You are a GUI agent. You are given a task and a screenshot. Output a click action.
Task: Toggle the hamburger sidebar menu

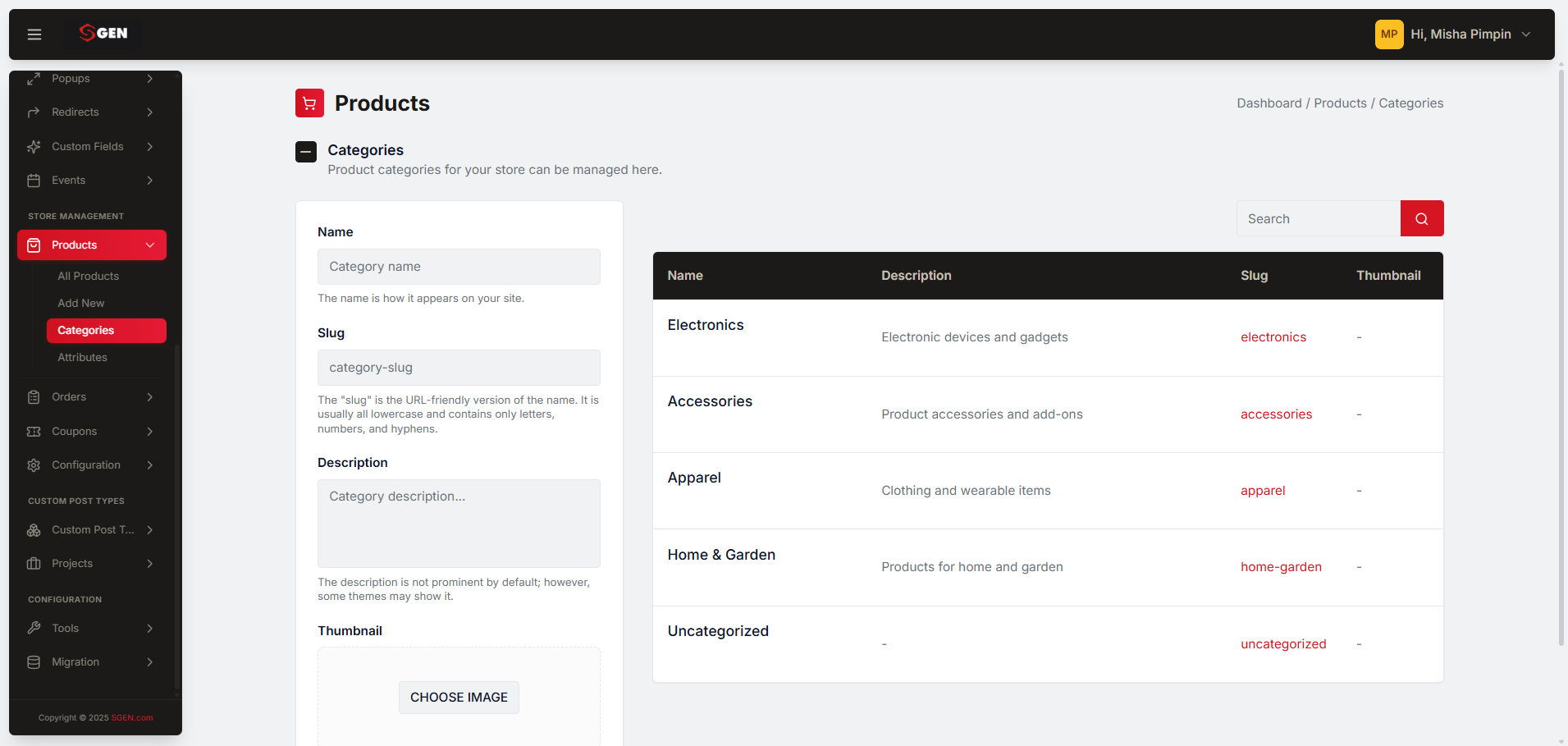coord(34,34)
